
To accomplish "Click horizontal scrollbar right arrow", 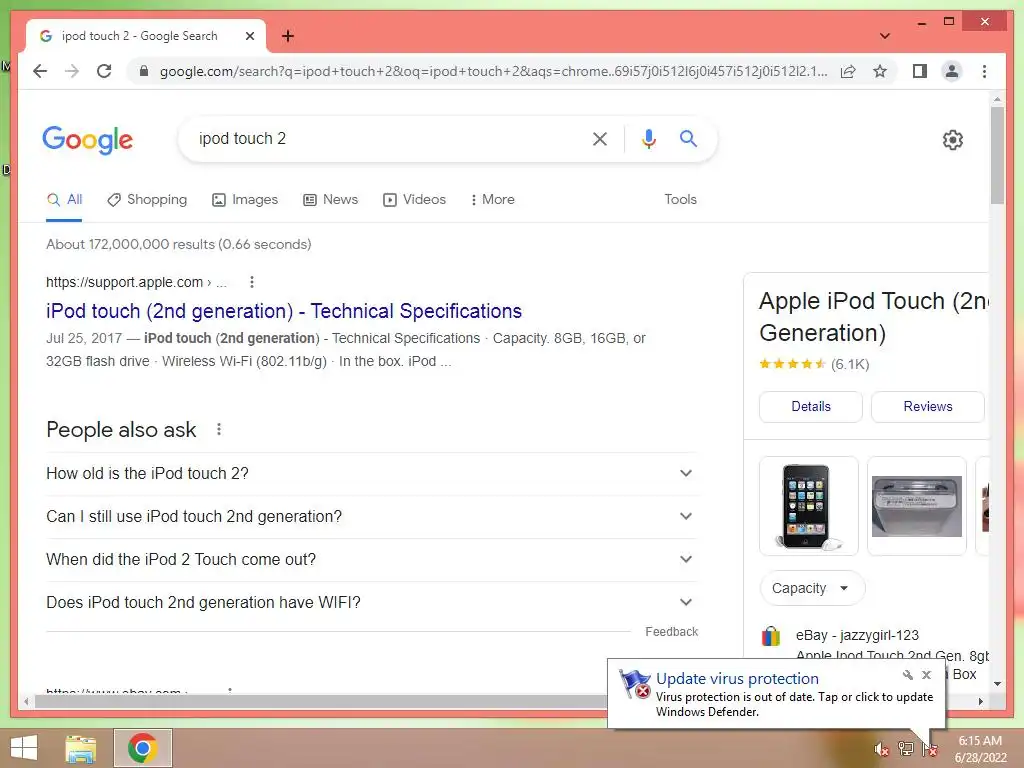I will click(980, 701).
